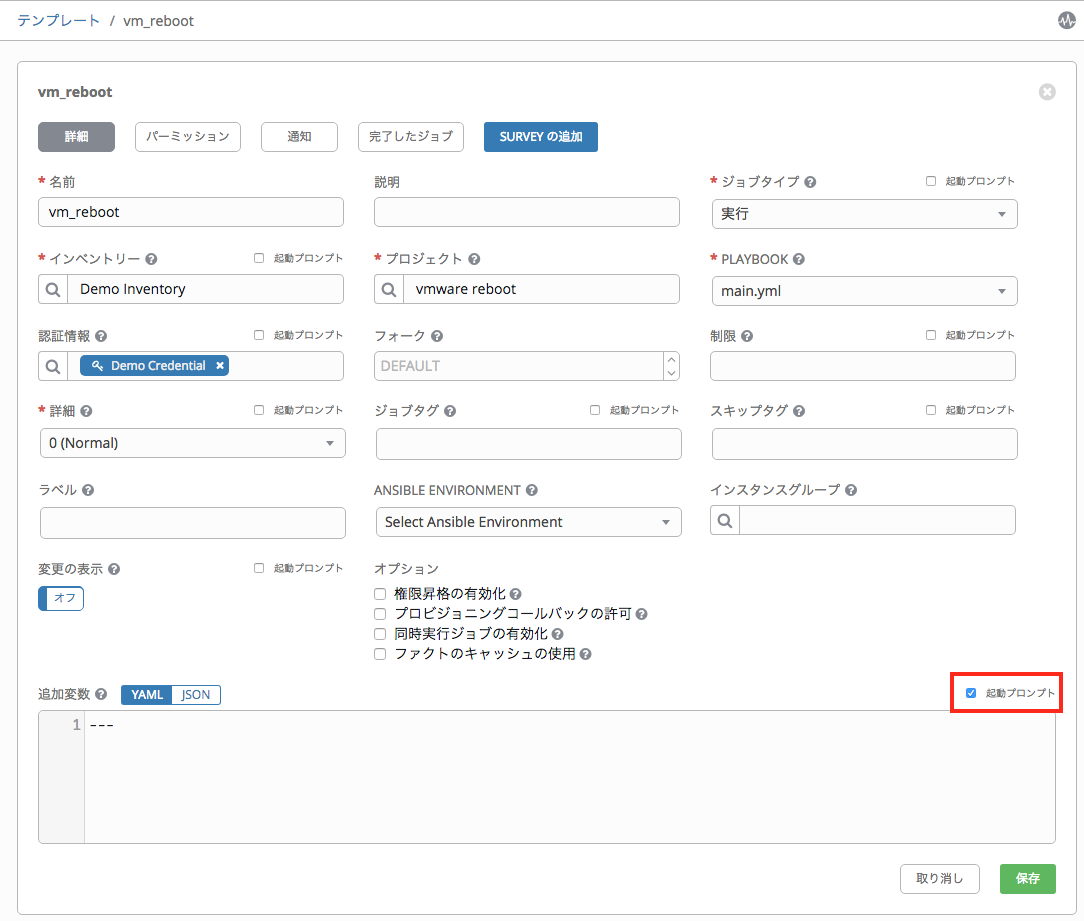Switch to the 詳細 tab

[76, 137]
